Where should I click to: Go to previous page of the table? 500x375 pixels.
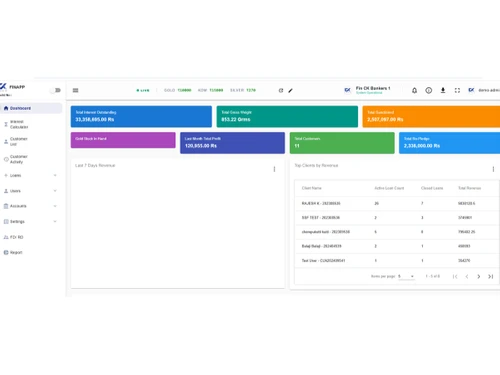pyautogui.click(x=467, y=276)
